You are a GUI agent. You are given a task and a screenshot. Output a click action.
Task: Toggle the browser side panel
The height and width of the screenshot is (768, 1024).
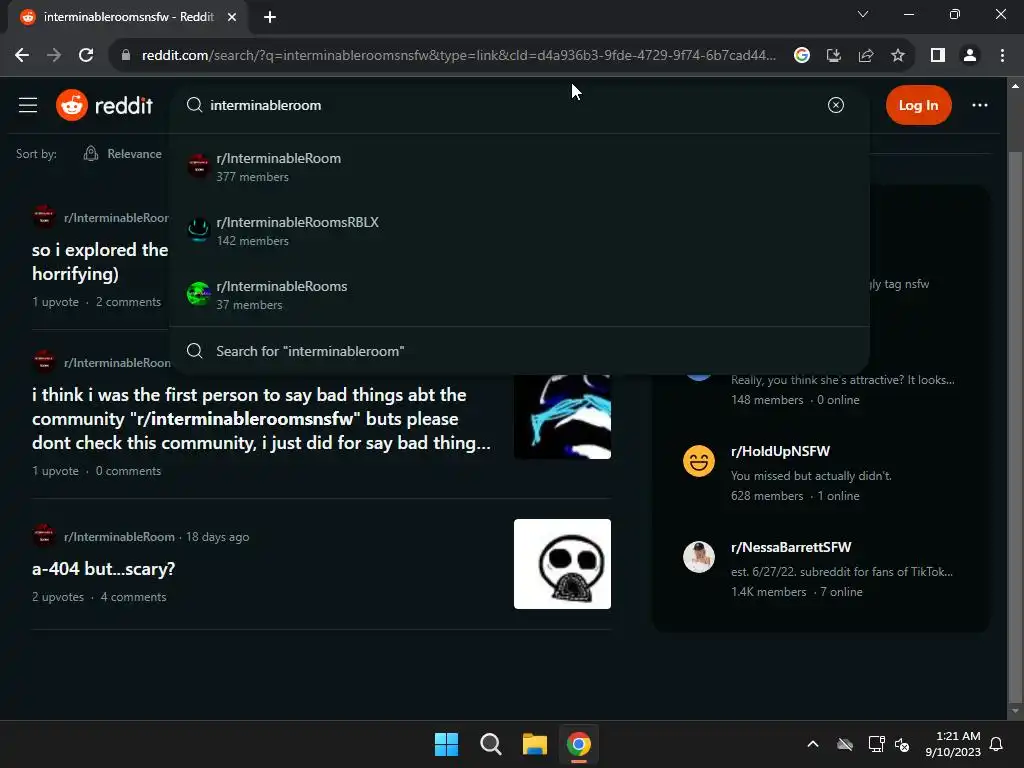point(937,56)
